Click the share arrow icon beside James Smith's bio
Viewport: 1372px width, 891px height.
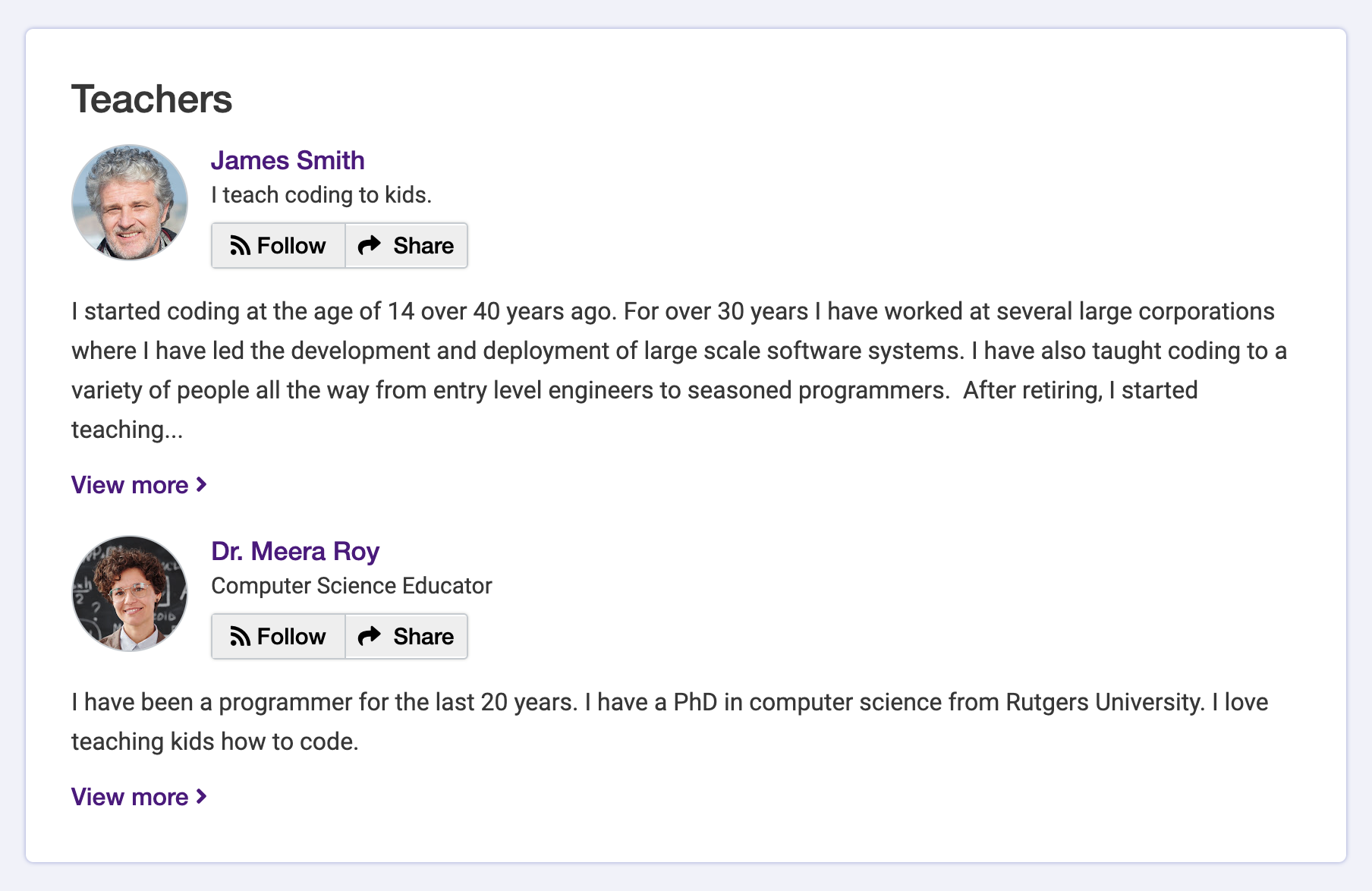pyautogui.click(x=370, y=245)
